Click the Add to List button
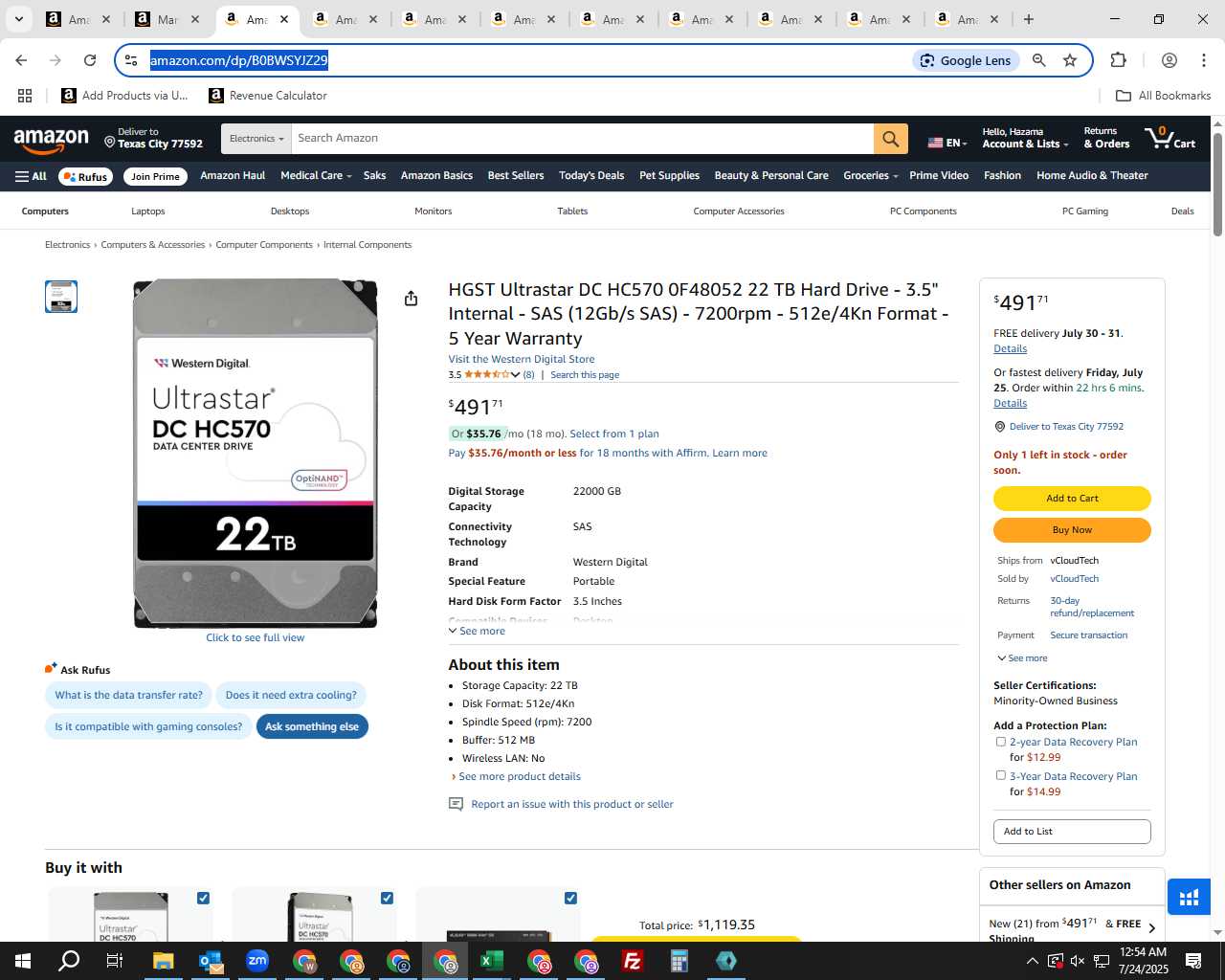The height and width of the screenshot is (980, 1225). pyautogui.click(x=1072, y=832)
